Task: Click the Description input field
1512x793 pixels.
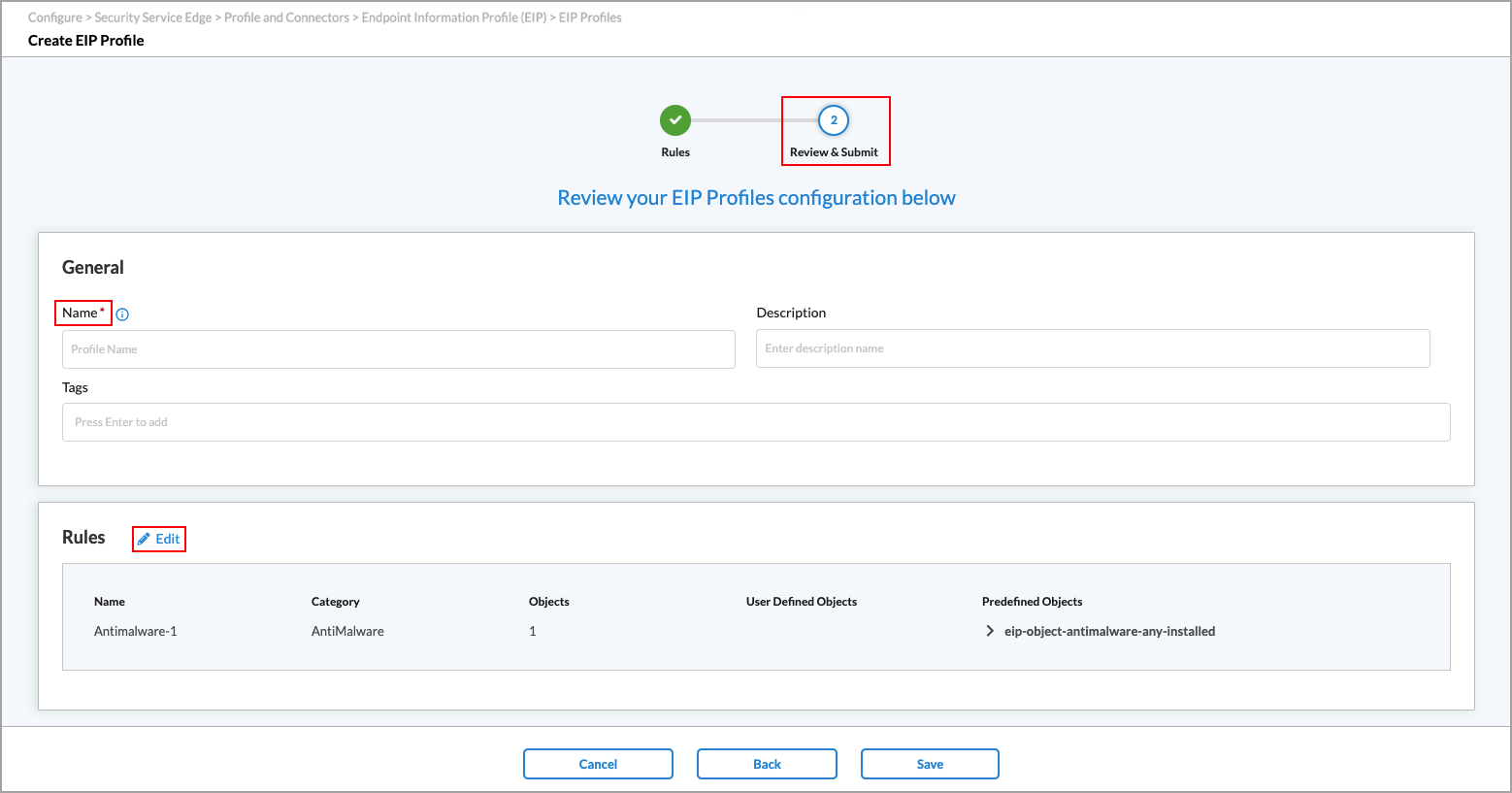Action: (x=1092, y=348)
